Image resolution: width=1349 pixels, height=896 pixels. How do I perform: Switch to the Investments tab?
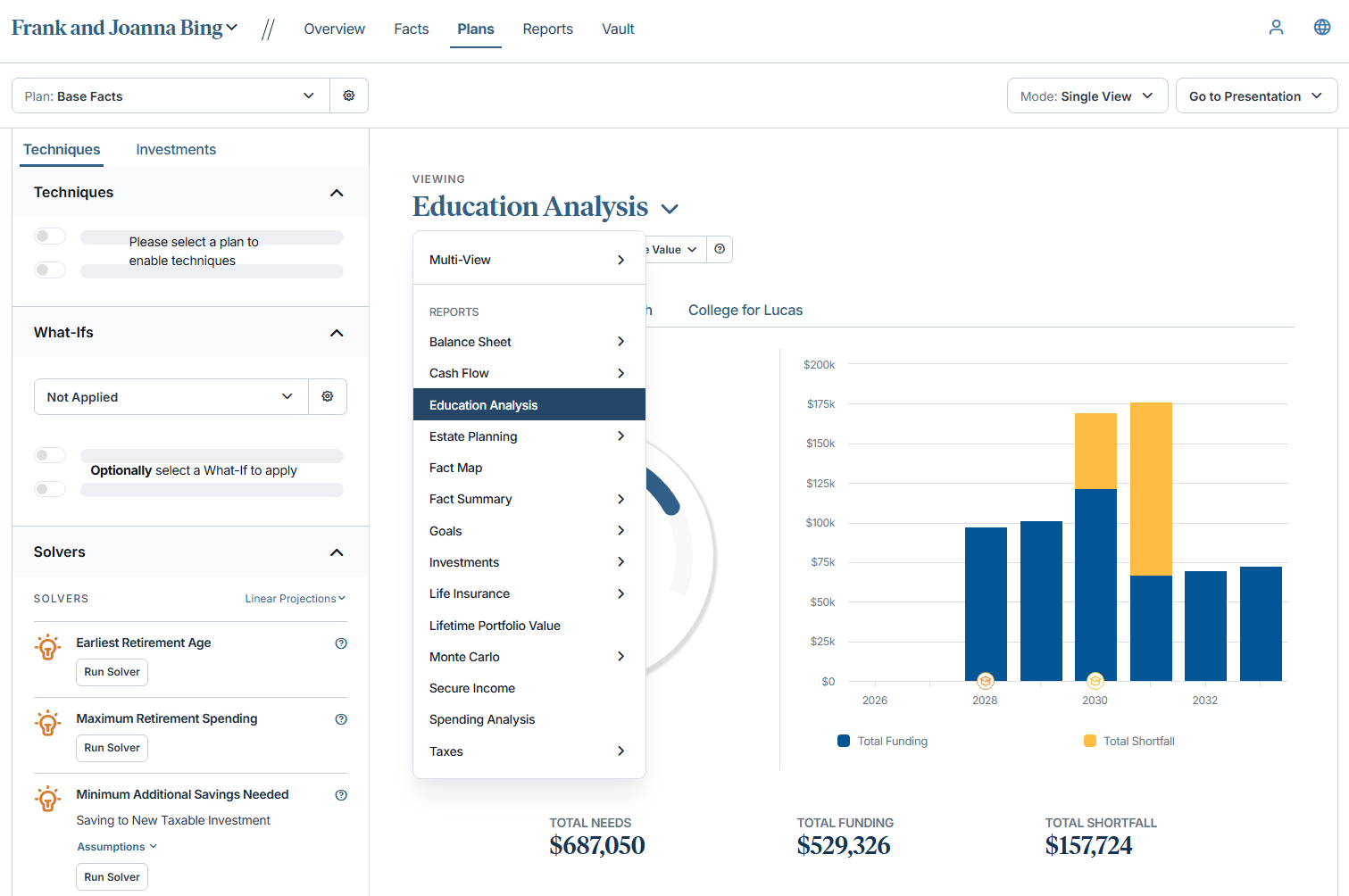(x=176, y=149)
